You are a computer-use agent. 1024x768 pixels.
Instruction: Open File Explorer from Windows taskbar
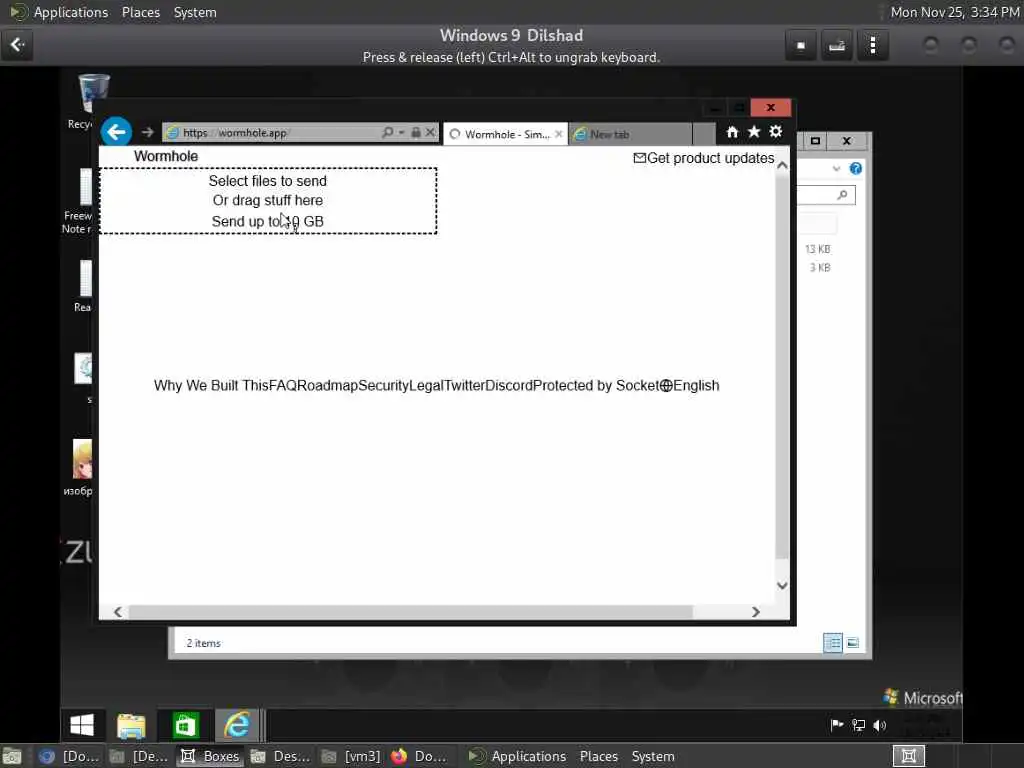point(131,725)
